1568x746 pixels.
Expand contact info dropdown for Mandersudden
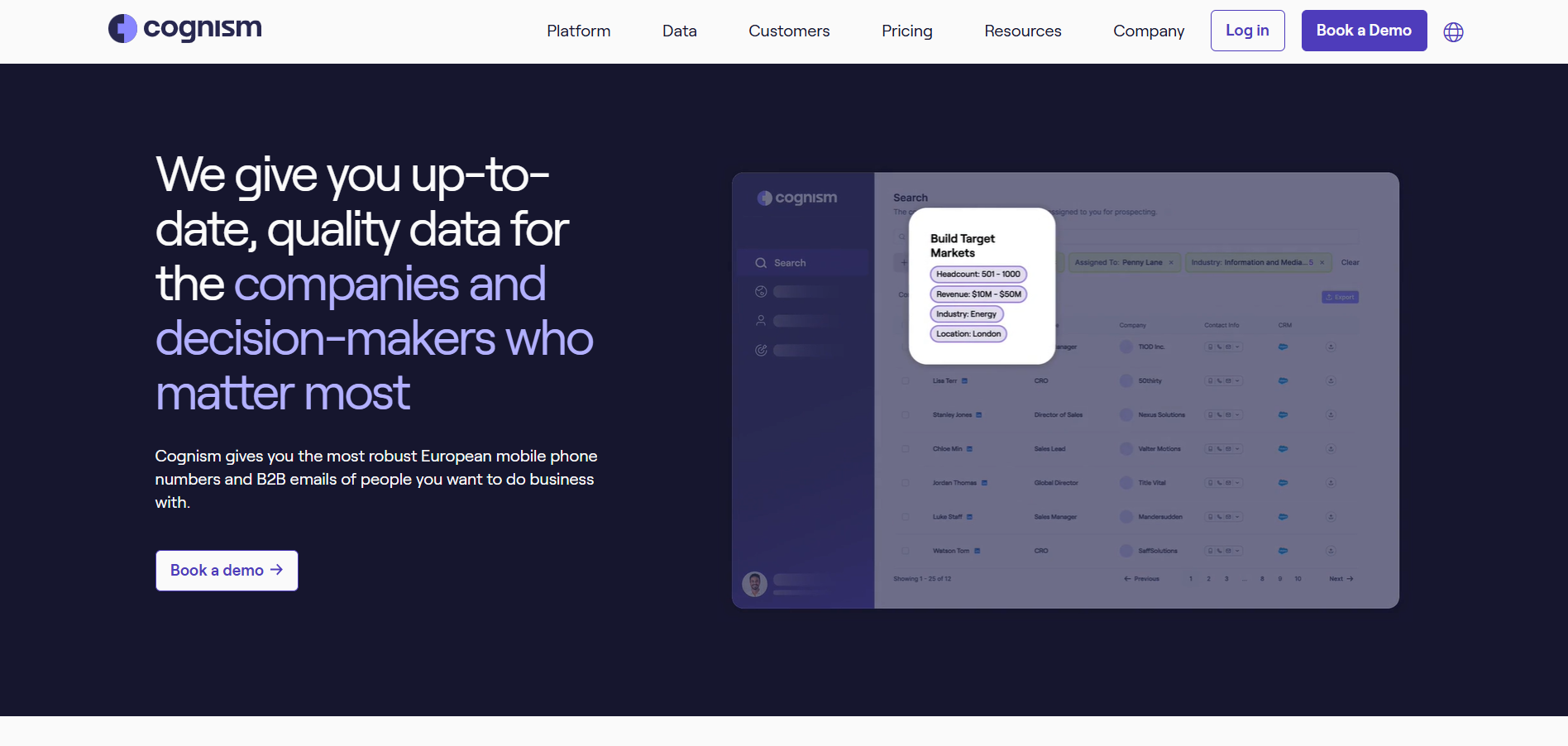click(1238, 517)
